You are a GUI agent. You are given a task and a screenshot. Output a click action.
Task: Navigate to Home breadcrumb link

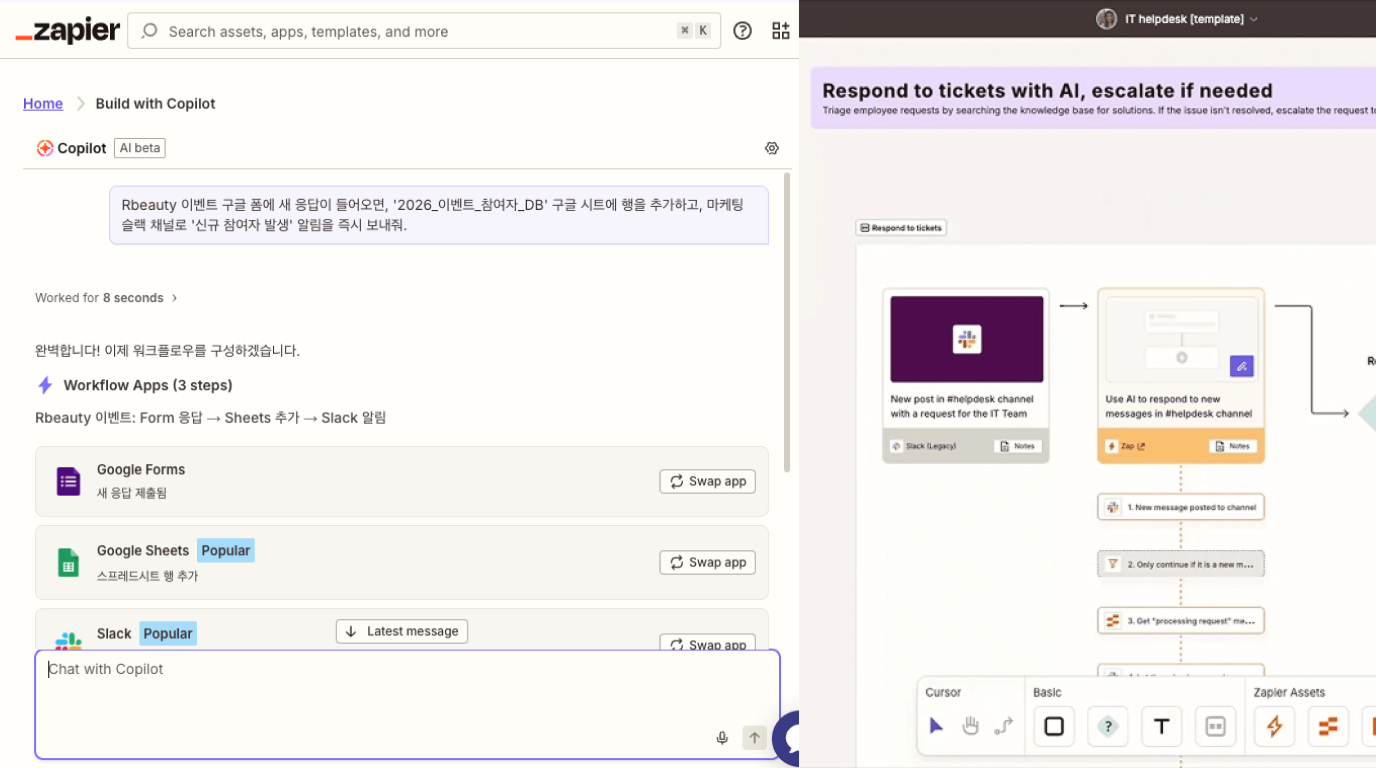(43, 103)
